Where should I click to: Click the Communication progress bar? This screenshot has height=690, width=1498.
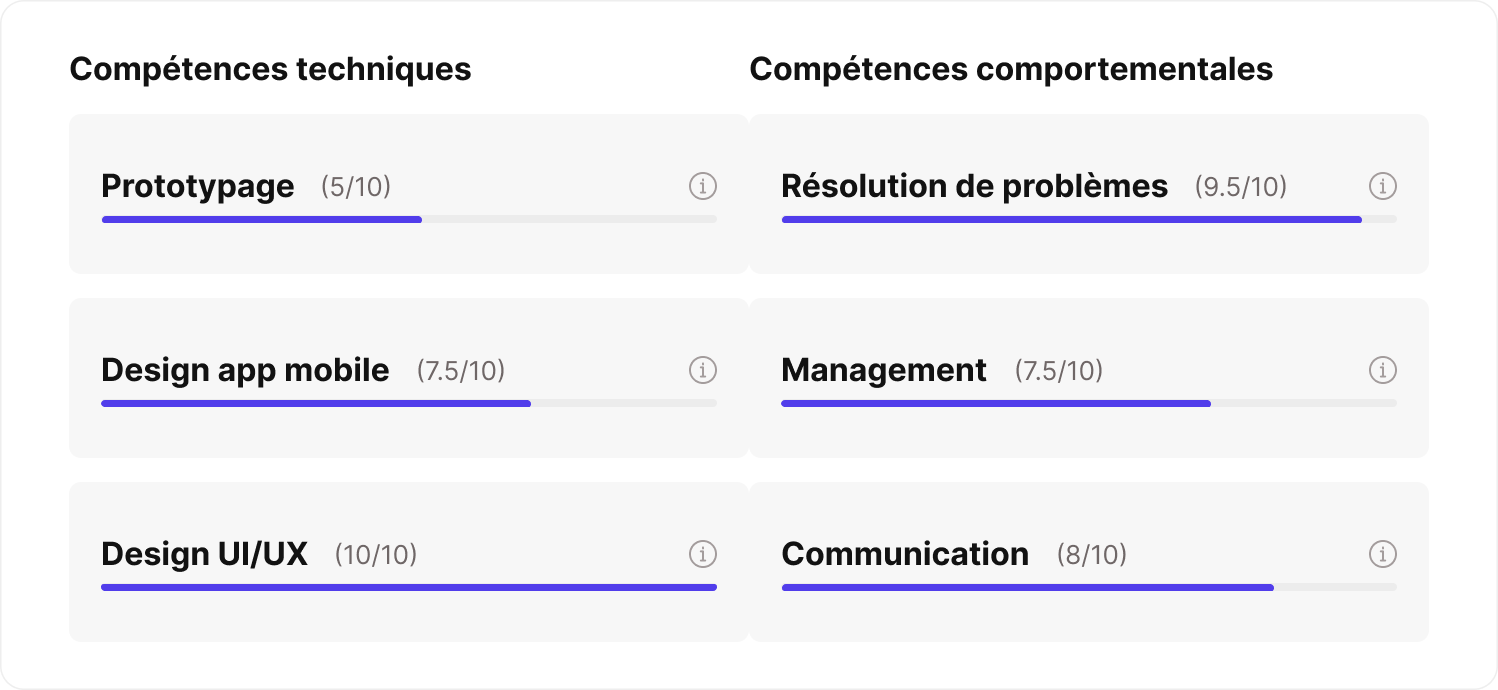coord(1089,587)
